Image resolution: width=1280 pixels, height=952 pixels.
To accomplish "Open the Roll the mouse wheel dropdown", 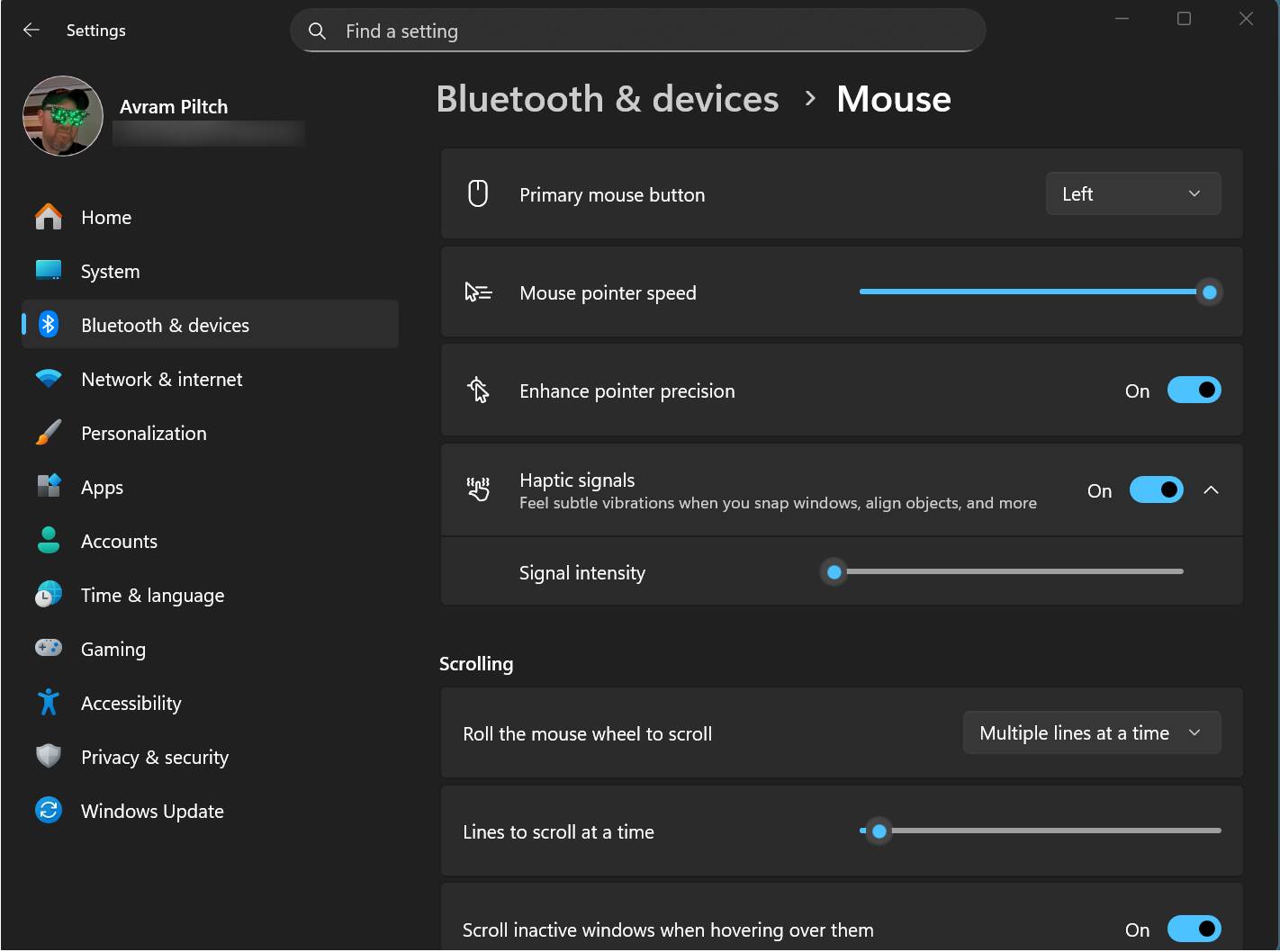I will [x=1091, y=733].
